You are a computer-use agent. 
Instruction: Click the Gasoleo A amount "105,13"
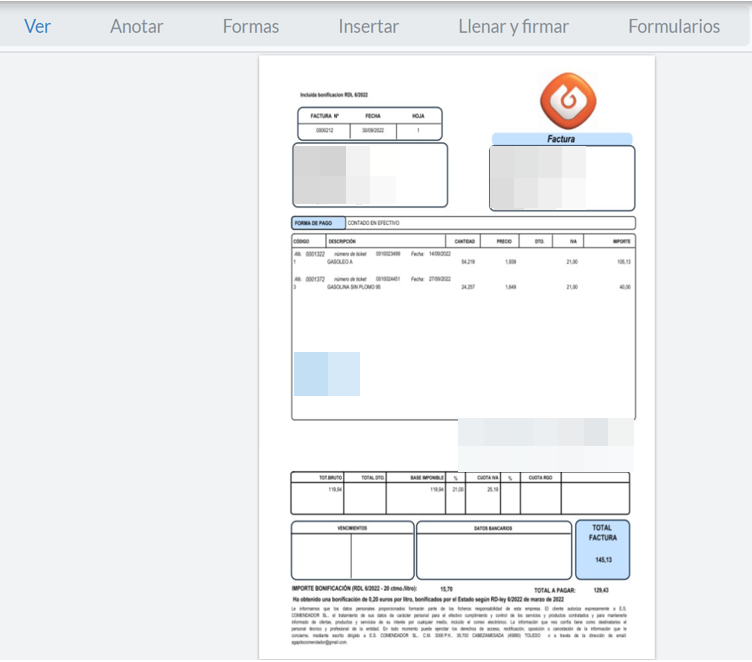pyautogui.click(x=624, y=262)
